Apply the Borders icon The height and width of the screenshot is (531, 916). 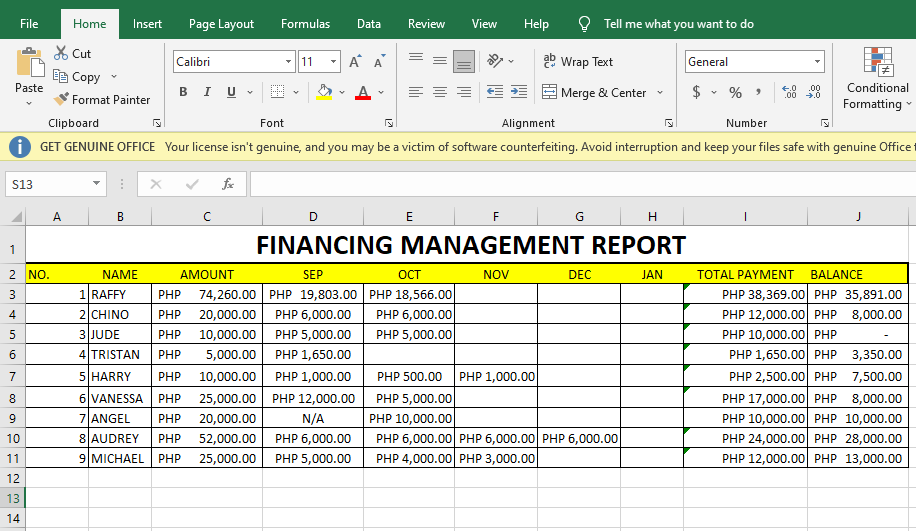click(277, 92)
